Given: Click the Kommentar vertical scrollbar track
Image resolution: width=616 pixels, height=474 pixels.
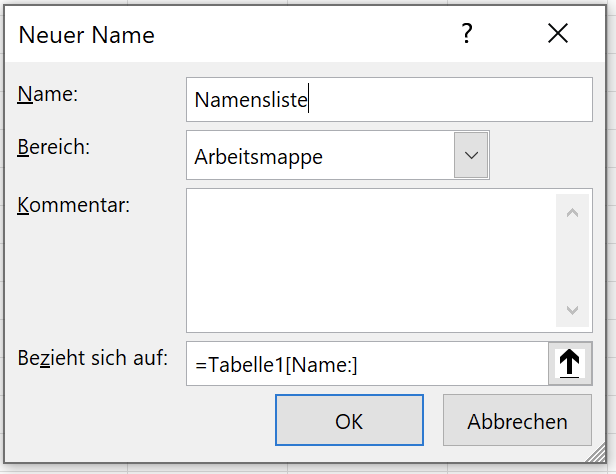Looking at the screenshot, I should 572,261.
